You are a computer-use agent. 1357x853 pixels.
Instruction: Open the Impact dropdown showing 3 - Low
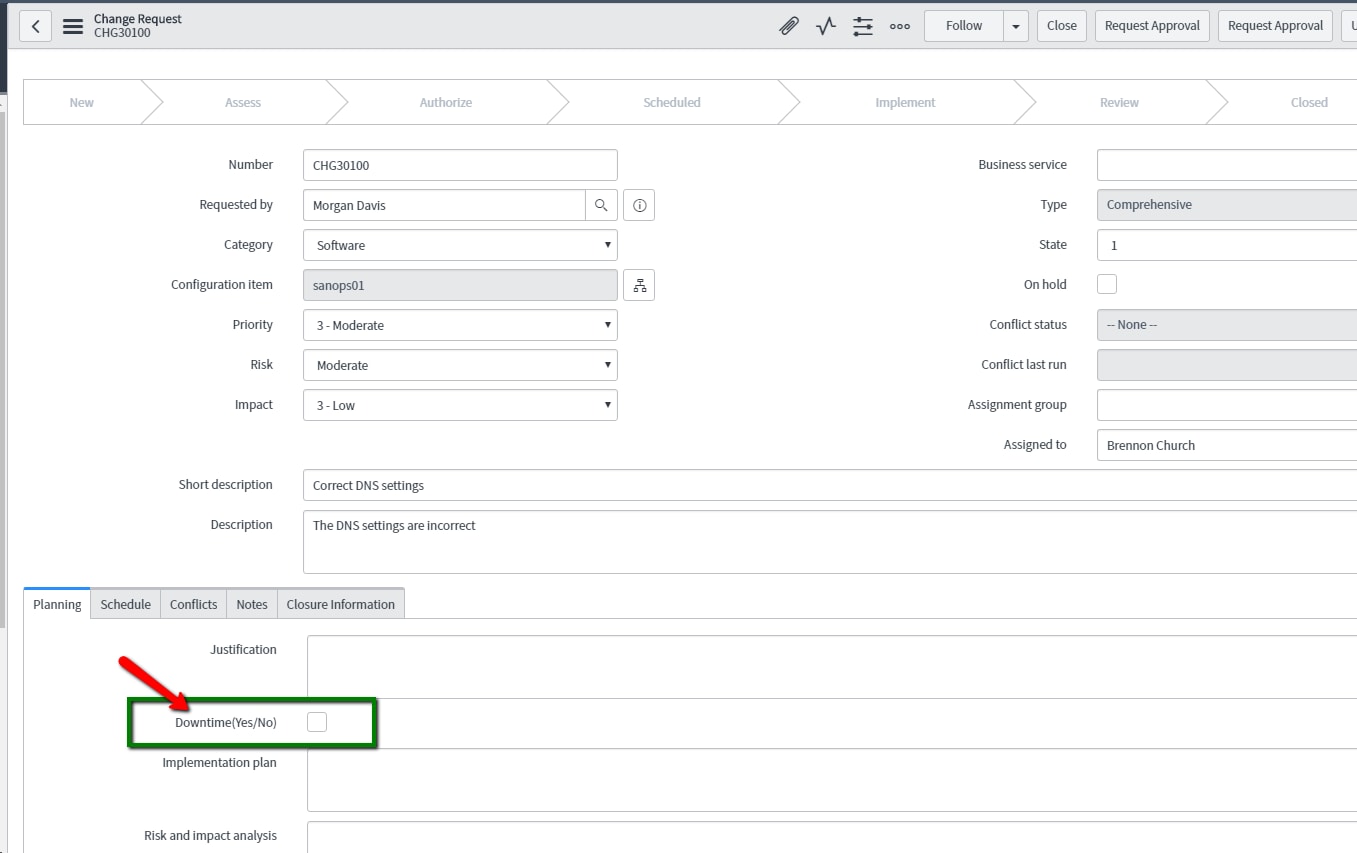pyautogui.click(x=460, y=405)
